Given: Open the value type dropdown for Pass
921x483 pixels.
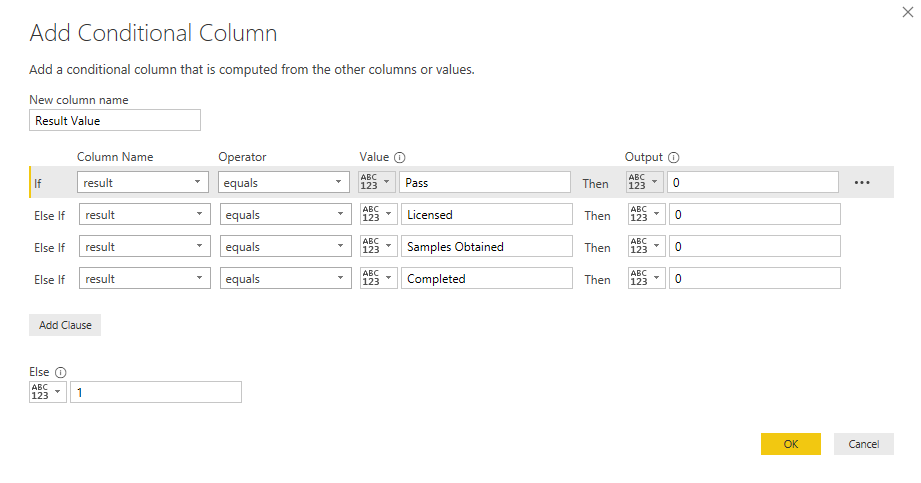Looking at the screenshot, I should [x=376, y=183].
